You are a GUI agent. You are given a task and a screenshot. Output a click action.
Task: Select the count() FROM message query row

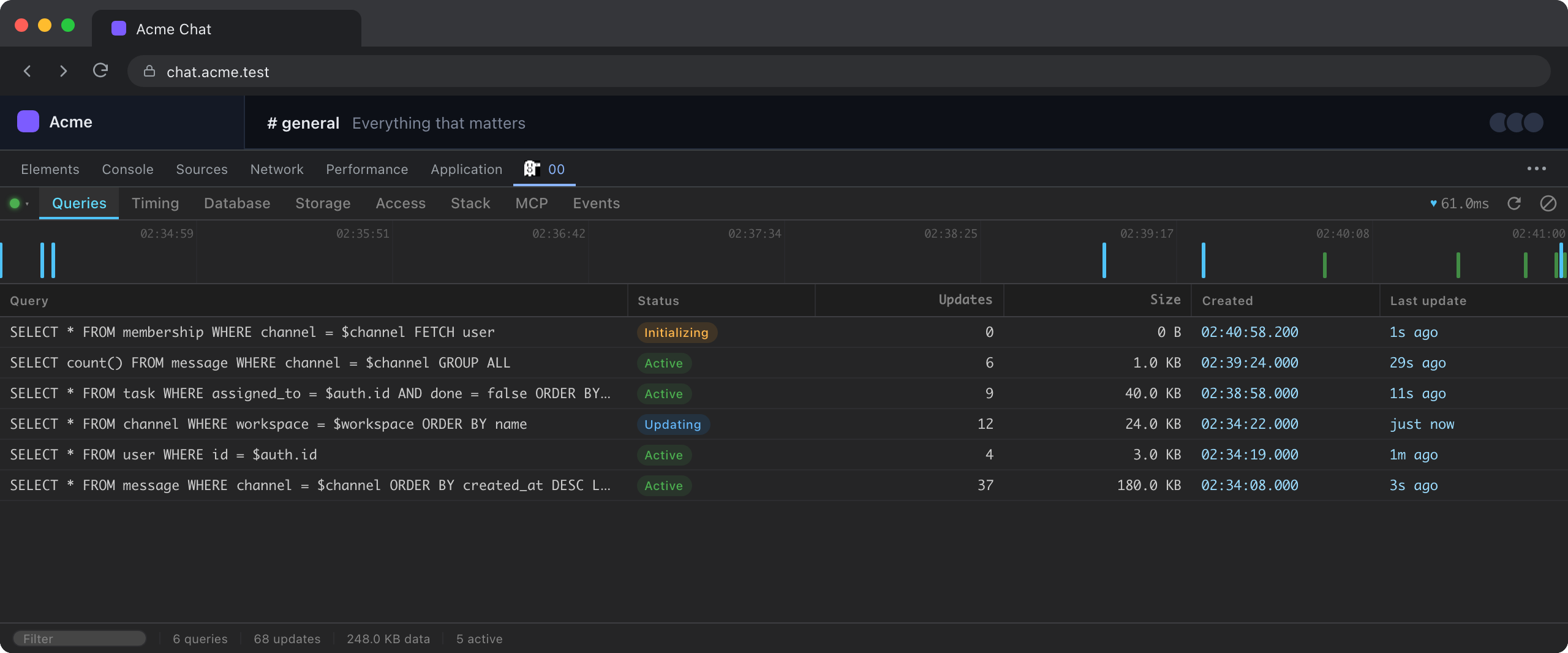pos(784,363)
